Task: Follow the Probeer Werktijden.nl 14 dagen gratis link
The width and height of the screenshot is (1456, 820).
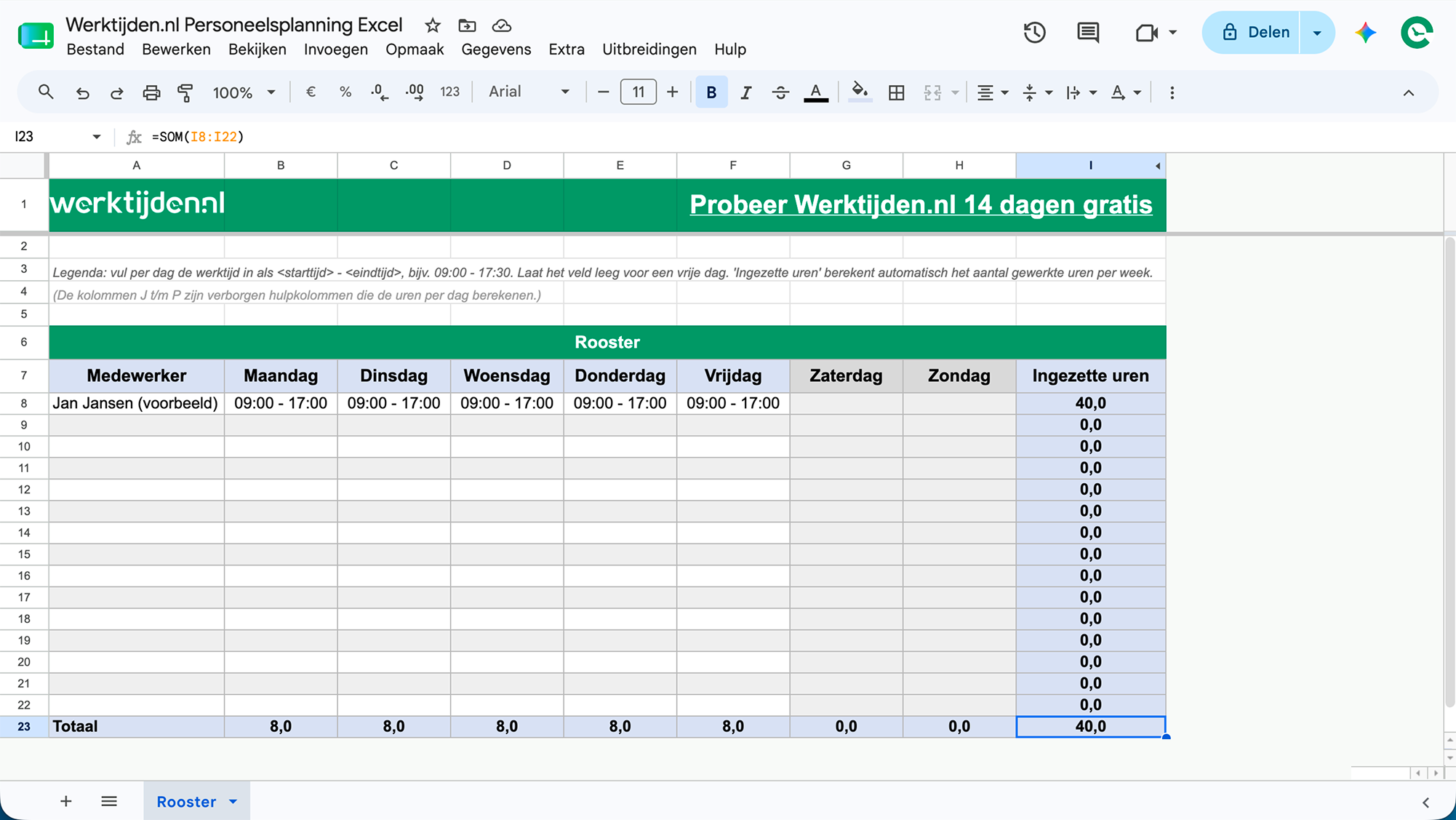Action: pos(921,204)
